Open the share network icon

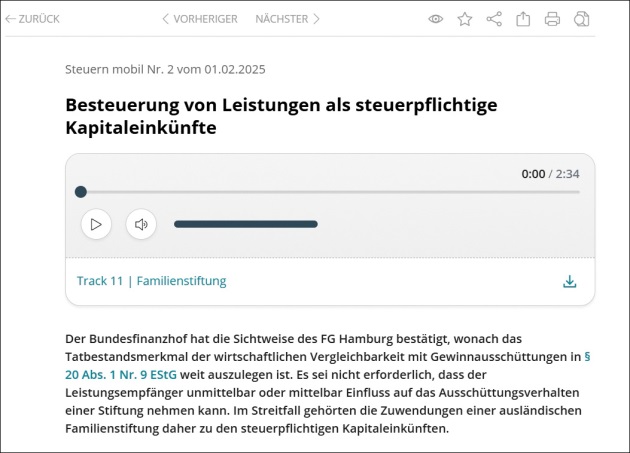click(493, 19)
